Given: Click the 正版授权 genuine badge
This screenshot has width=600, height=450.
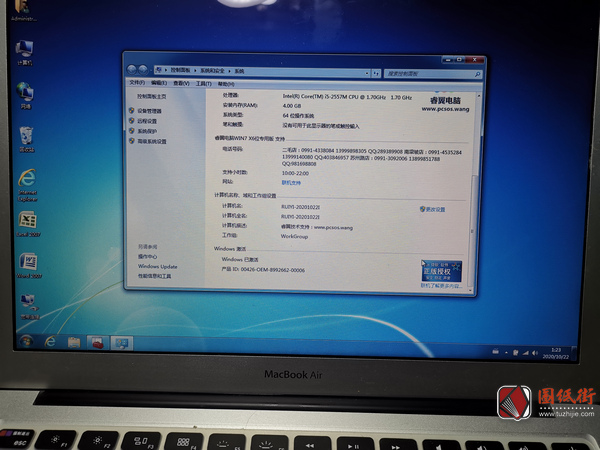Looking at the screenshot, I should pyautogui.click(x=441, y=271).
